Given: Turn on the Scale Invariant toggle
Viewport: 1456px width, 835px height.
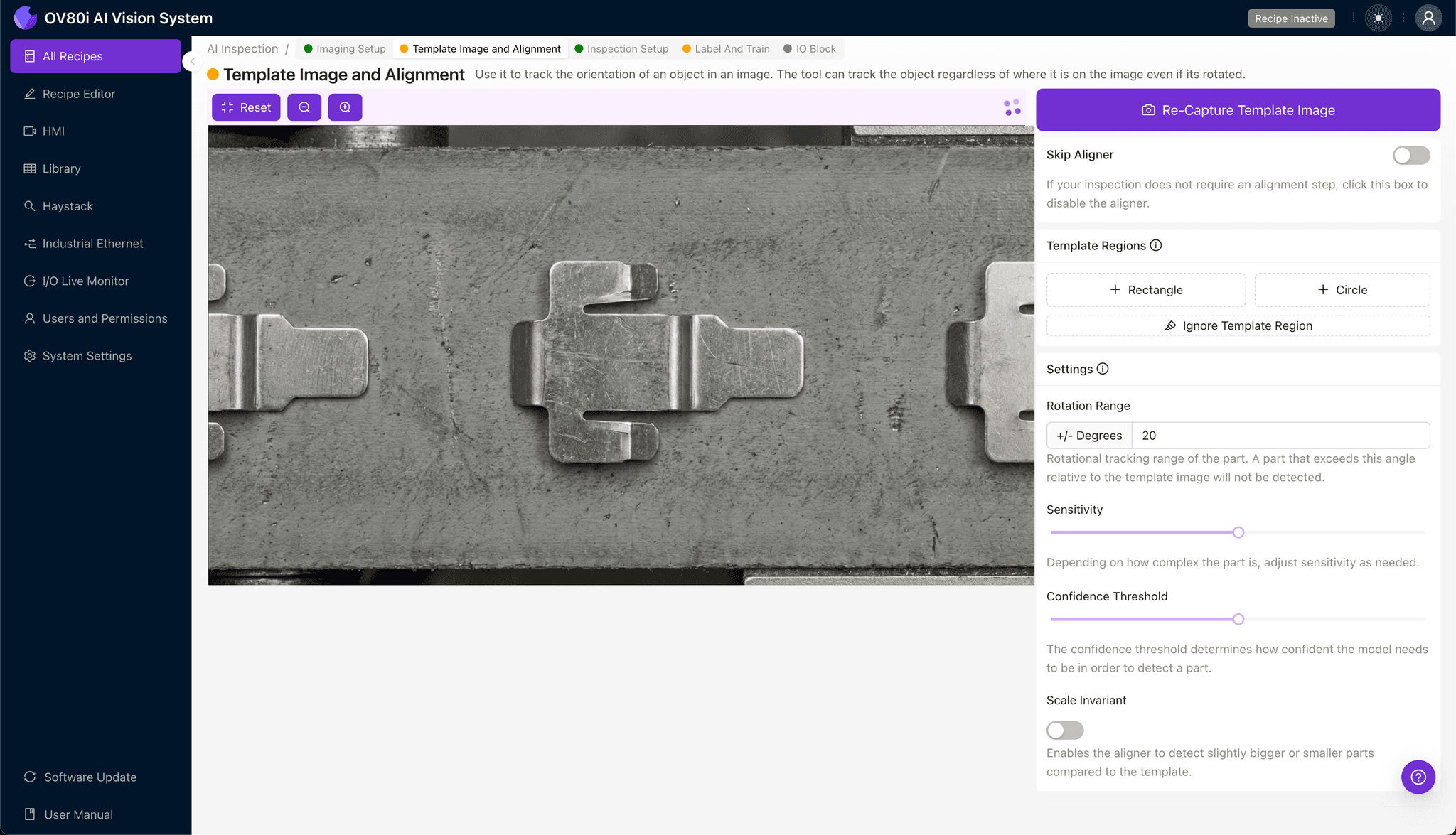Looking at the screenshot, I should [1064, 730].
